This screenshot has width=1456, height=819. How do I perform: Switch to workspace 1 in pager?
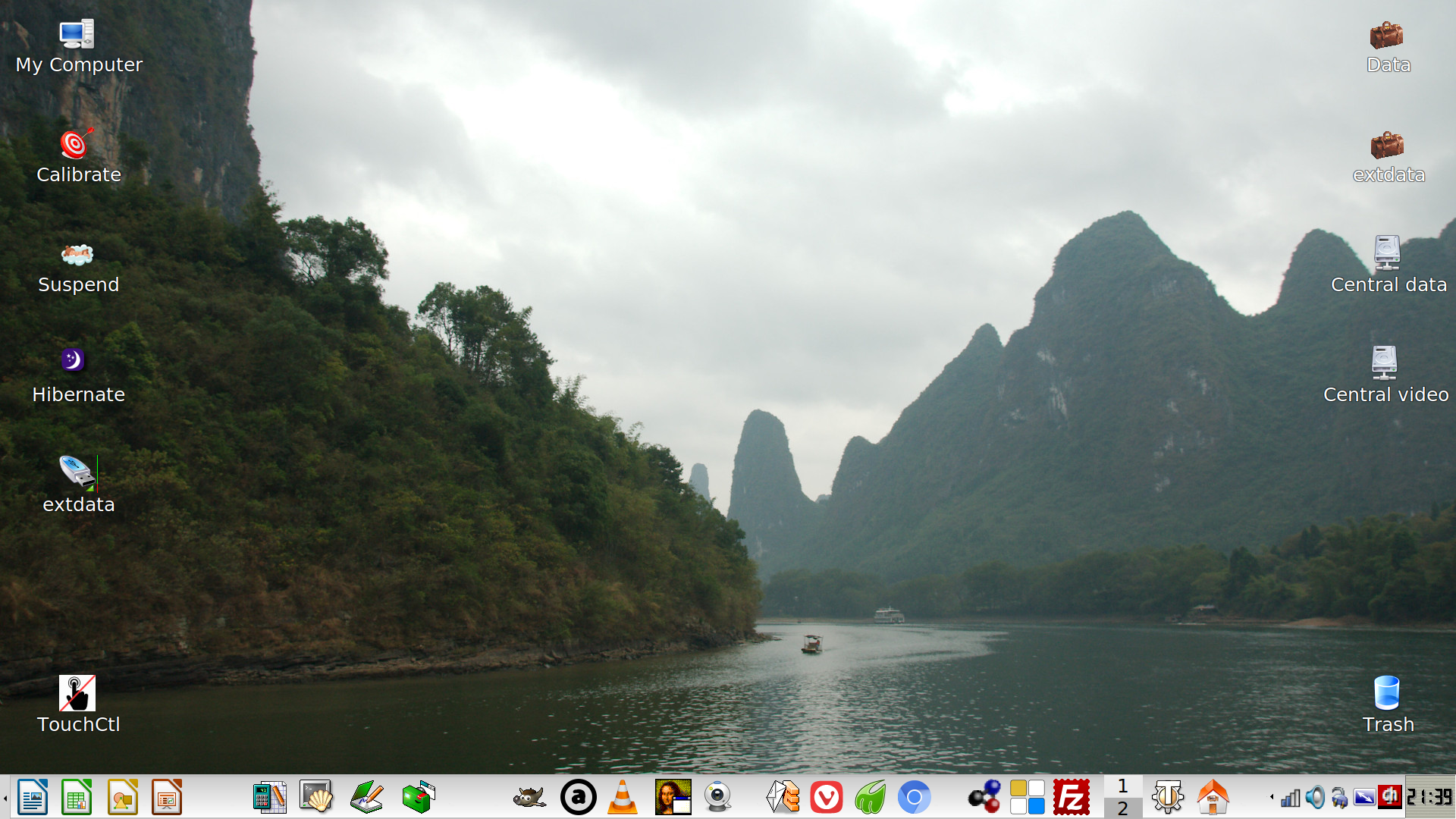[1123, 786]
